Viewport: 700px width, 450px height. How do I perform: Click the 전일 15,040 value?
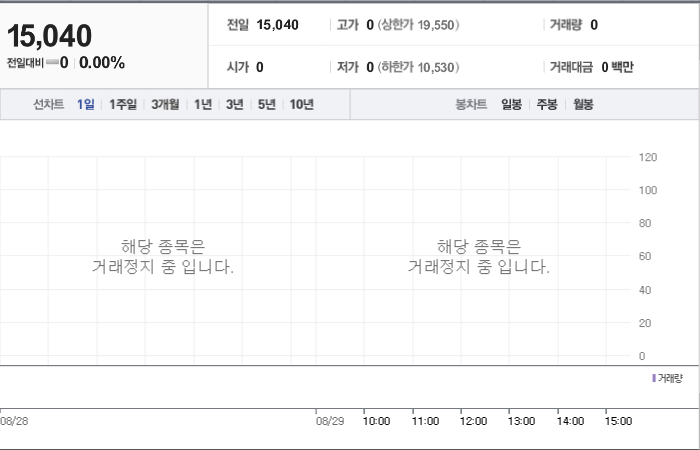pos(277,25)
